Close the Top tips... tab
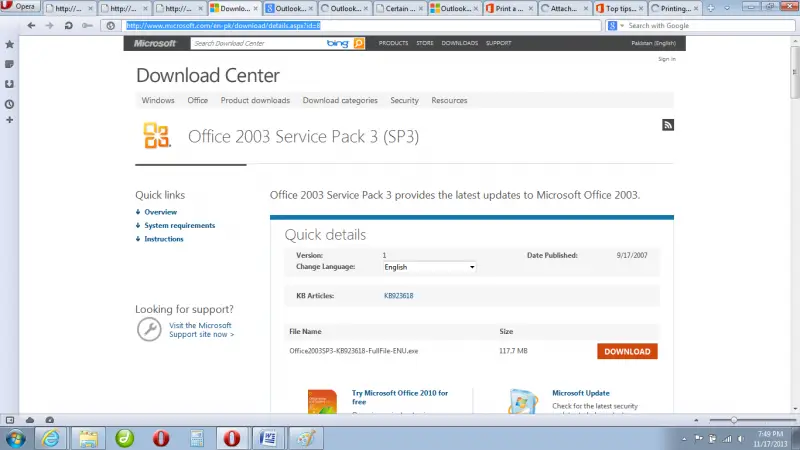This screenshot has height=450, width=800. tap(641, 9)
